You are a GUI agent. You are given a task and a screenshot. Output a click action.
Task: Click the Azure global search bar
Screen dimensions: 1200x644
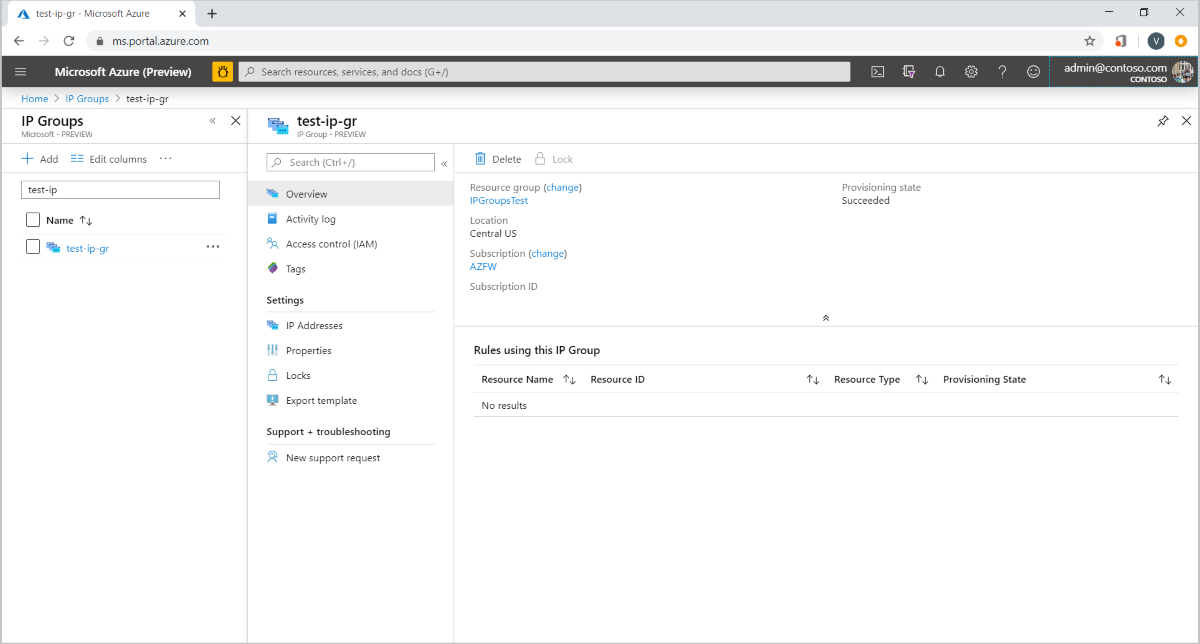544,72
